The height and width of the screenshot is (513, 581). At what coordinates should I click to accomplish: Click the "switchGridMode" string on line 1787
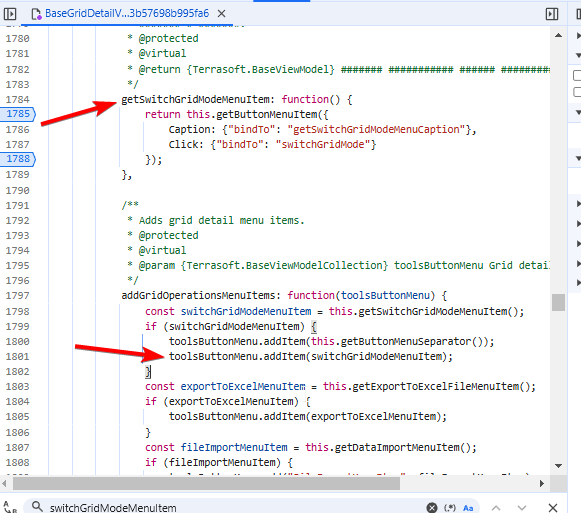click(x=323, y=145)
